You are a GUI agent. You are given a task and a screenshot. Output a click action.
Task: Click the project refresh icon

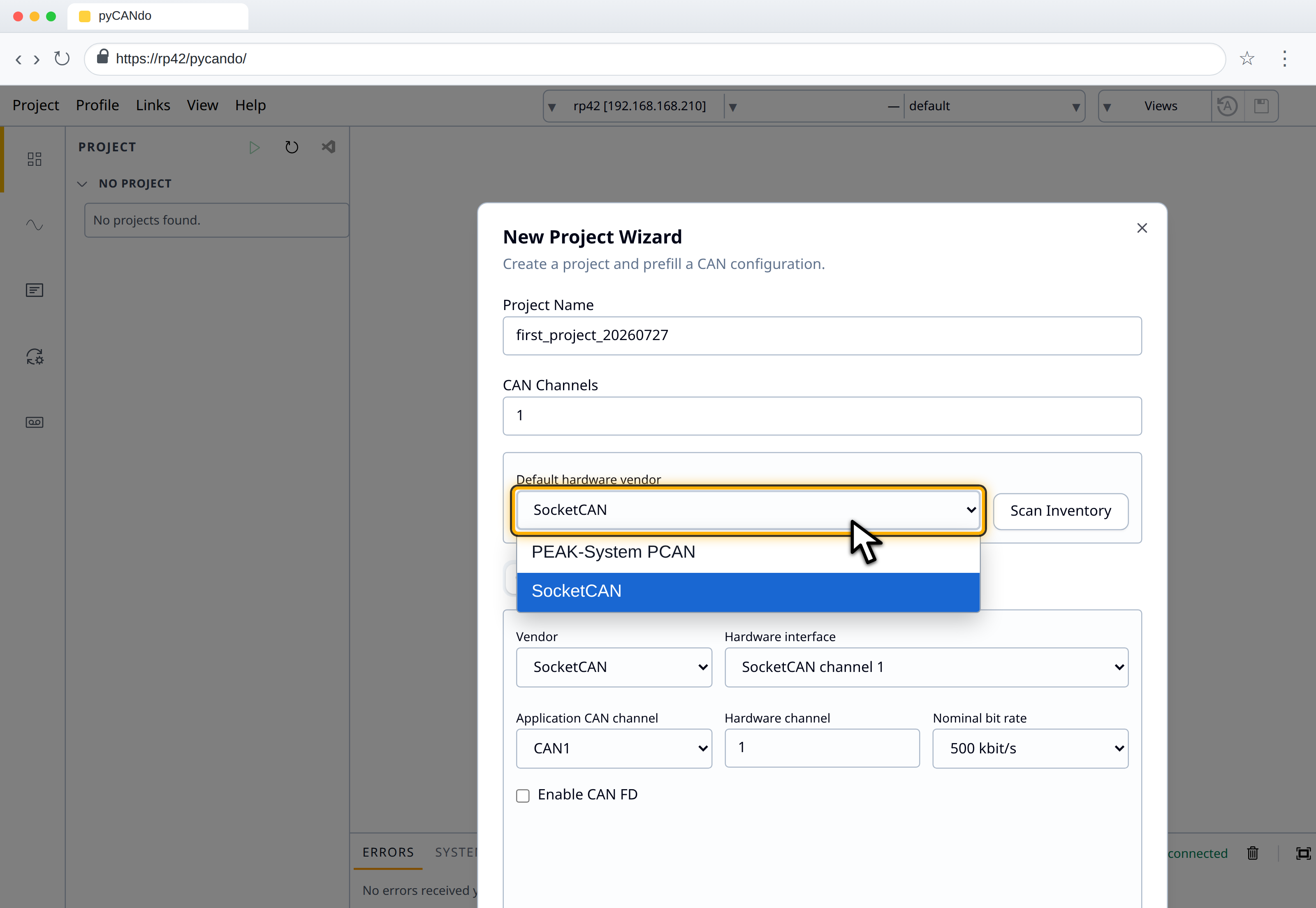pyautogui.click(x=291, y=148)
